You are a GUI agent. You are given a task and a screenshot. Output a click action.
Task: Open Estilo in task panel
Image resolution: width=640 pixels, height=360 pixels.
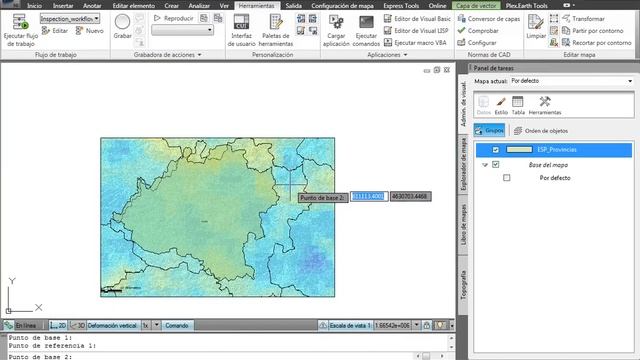pos(501,105)
